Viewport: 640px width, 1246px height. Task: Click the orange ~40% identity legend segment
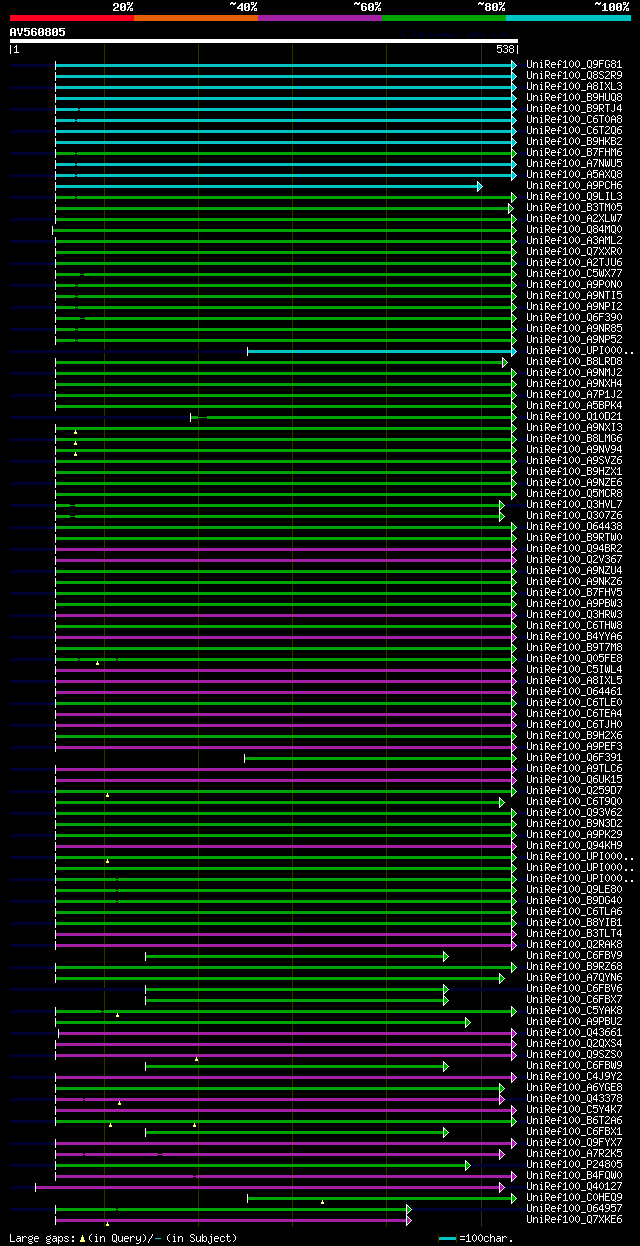(196, 18)
